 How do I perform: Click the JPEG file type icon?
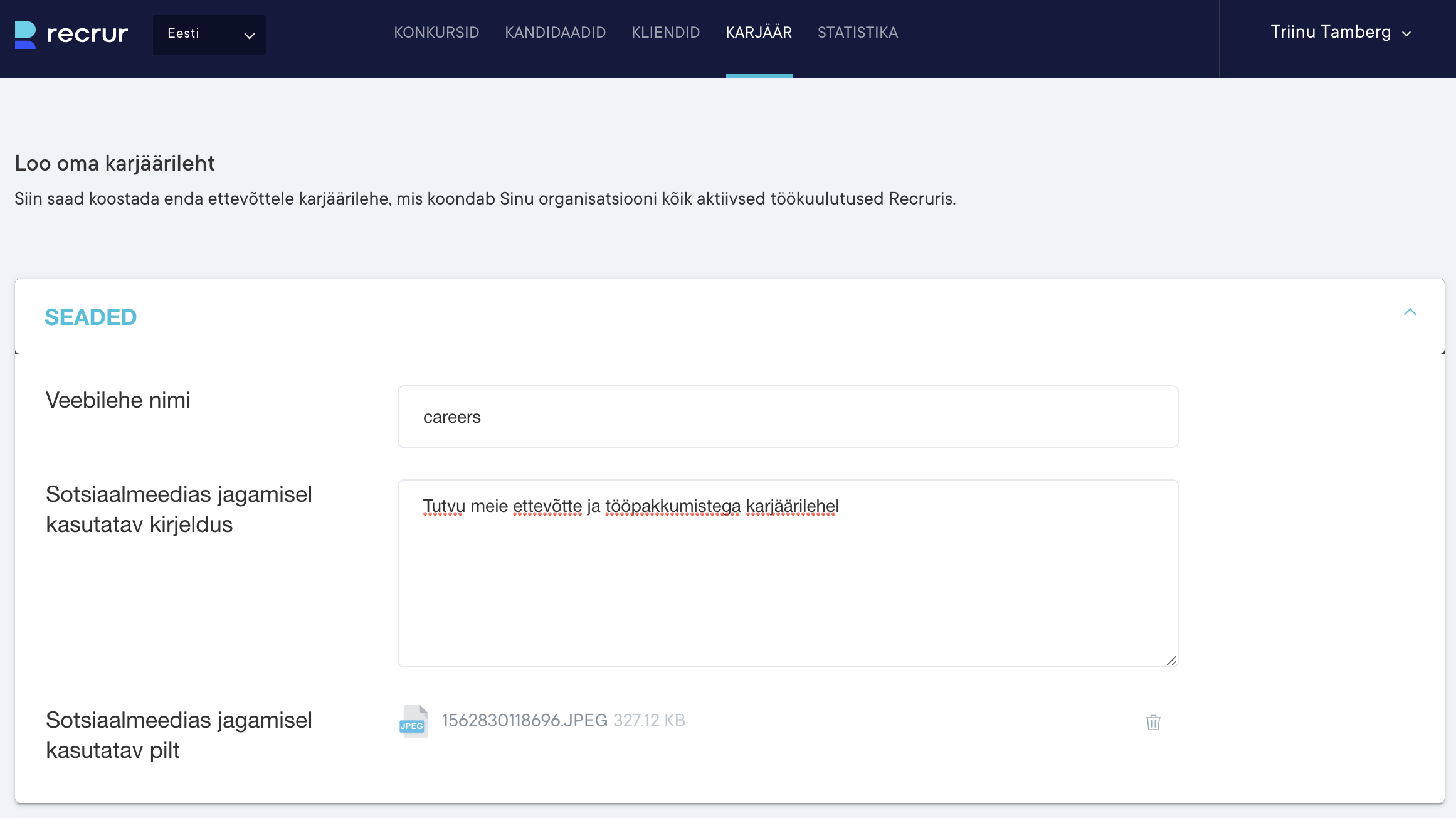(x=413, y=721)
